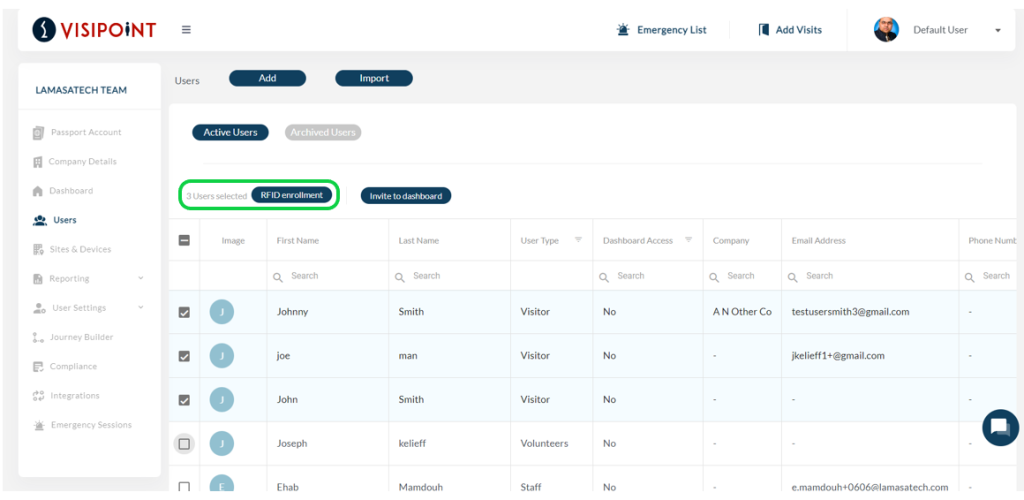Click the Emergency List siren icon

point(623,29)
